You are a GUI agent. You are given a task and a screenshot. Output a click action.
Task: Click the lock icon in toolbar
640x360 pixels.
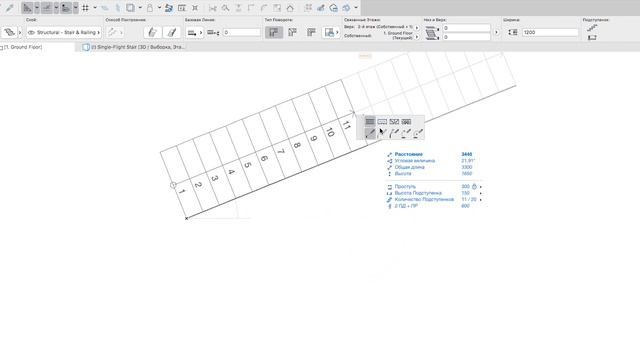(x=150, y=8)
